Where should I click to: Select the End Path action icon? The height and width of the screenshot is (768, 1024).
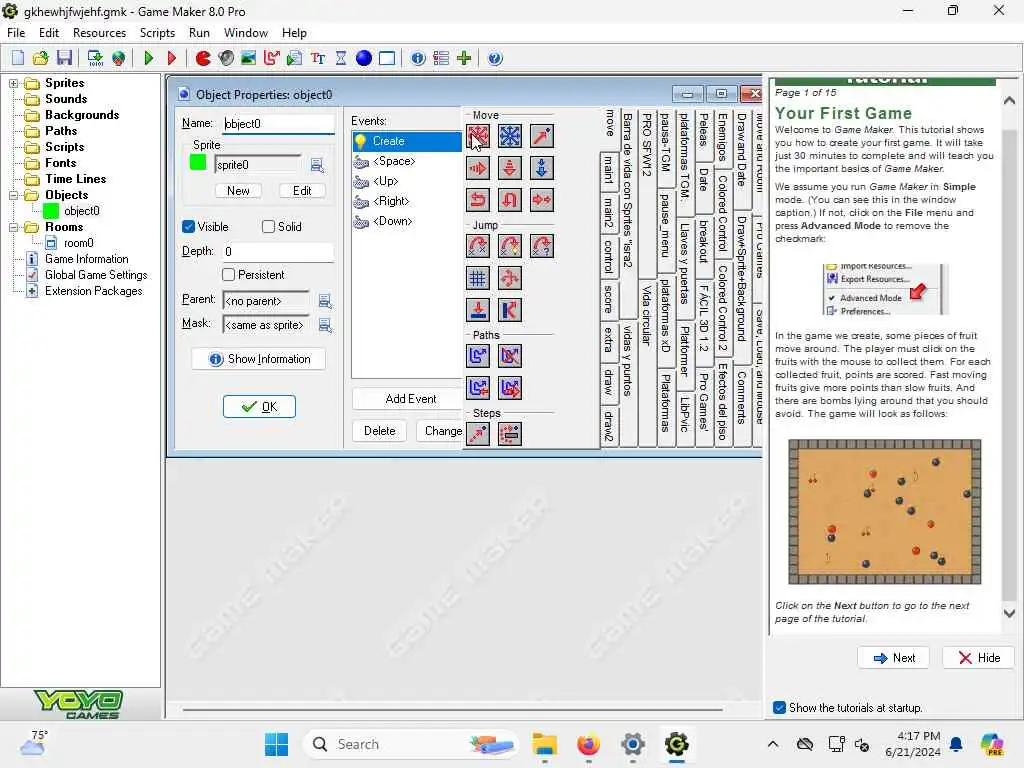point(510,356)
